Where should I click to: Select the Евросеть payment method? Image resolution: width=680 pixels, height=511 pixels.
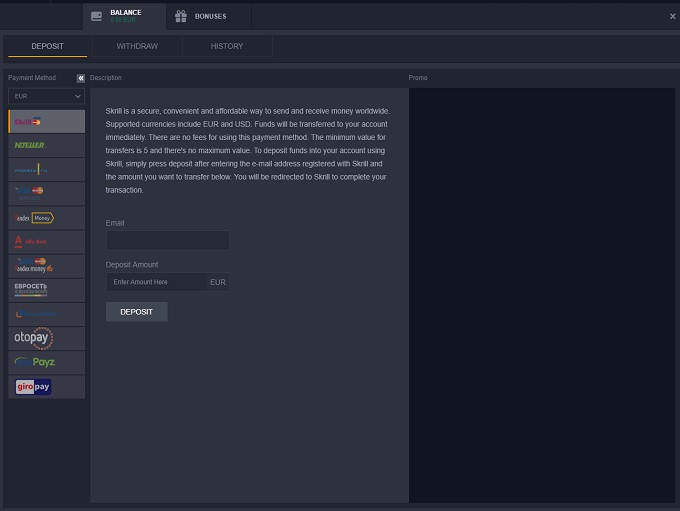(46, 290)
